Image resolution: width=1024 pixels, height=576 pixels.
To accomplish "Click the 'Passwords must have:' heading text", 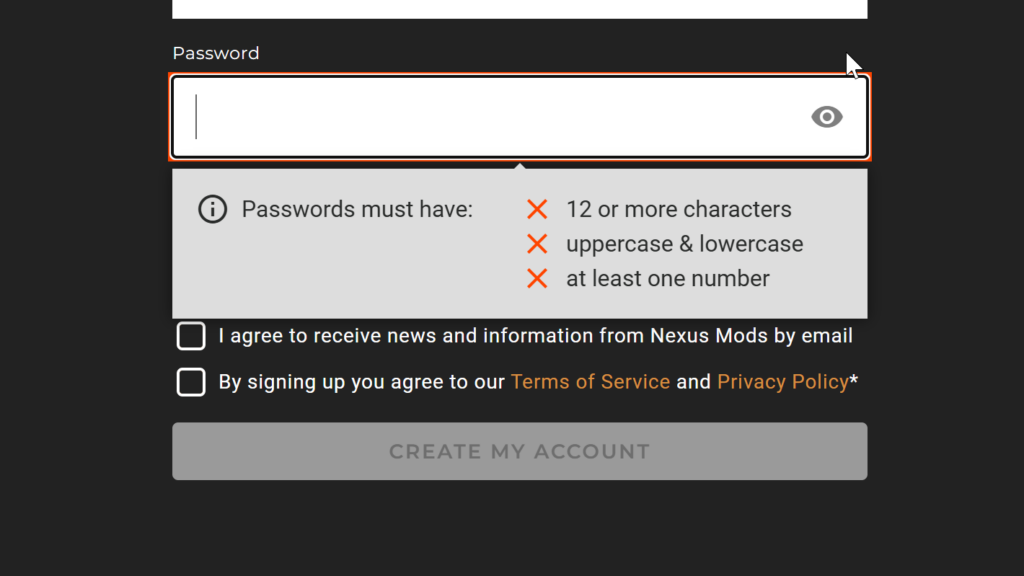I will 357,209.
